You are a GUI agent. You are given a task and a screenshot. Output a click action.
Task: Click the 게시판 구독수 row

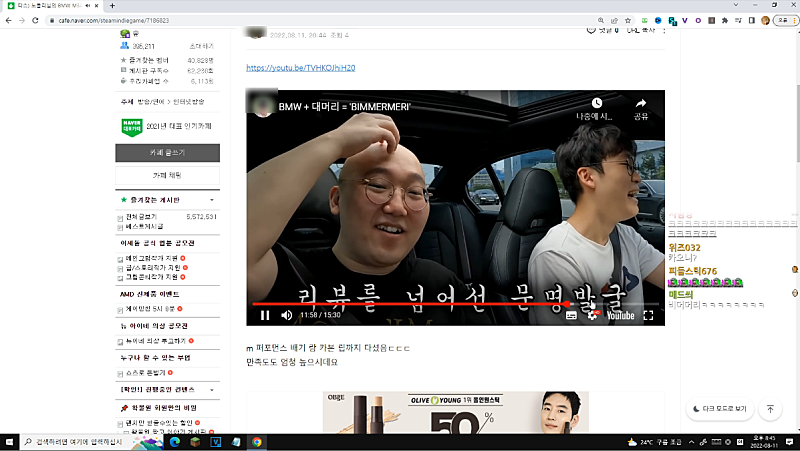pos(167,70)
